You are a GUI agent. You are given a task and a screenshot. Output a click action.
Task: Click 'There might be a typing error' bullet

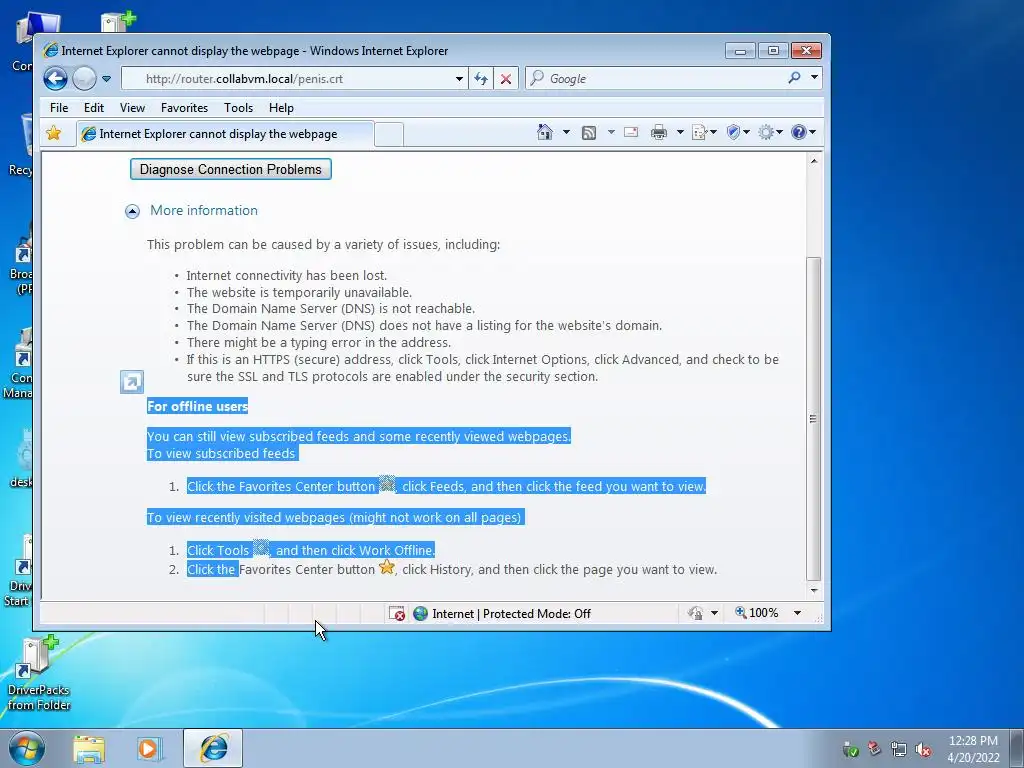point(319,342)
